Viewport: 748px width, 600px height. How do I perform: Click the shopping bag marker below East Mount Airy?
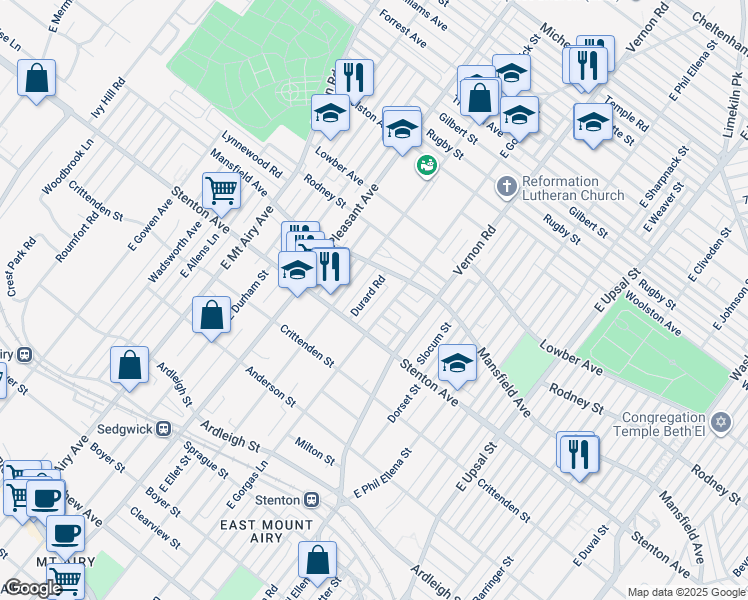(317, 561)
